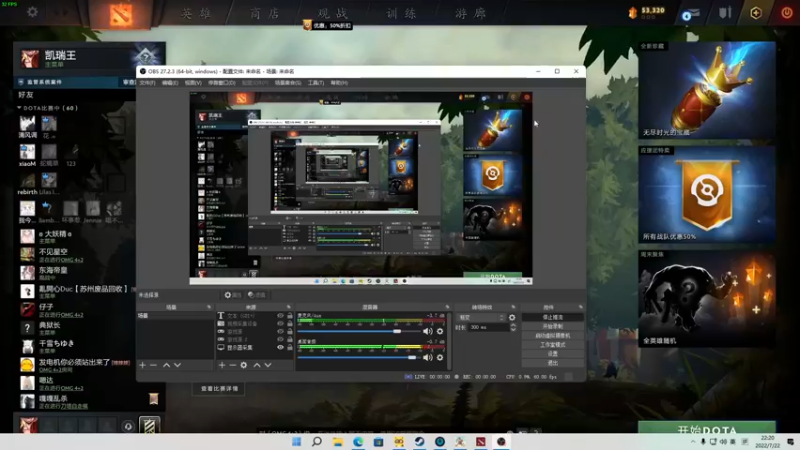Click the transition duration stepper arrows

tap(513, 328)
